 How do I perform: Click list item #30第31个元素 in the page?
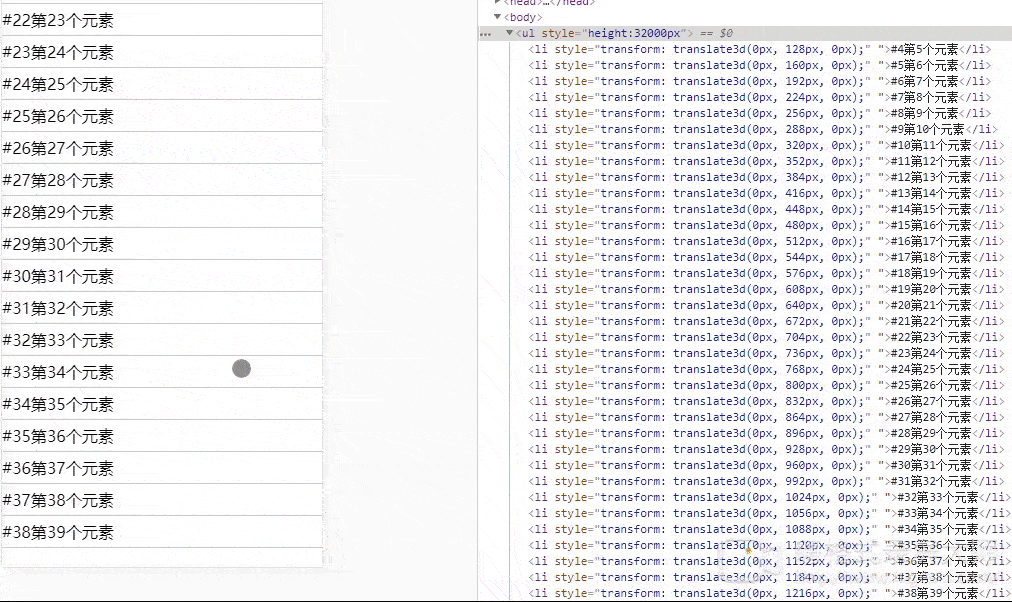point(160,276)
